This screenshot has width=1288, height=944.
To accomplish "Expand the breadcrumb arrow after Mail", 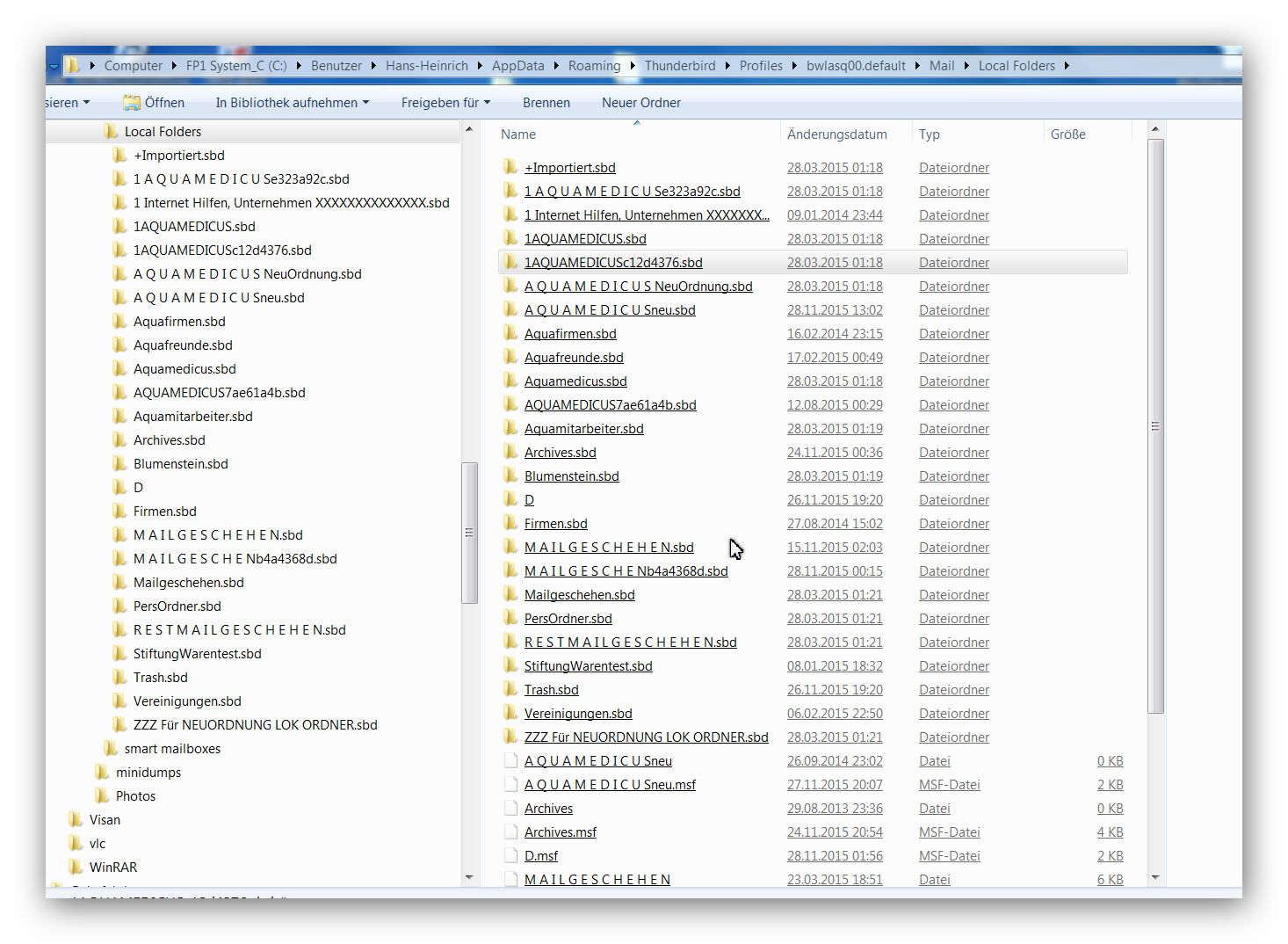I will [966, 65].
